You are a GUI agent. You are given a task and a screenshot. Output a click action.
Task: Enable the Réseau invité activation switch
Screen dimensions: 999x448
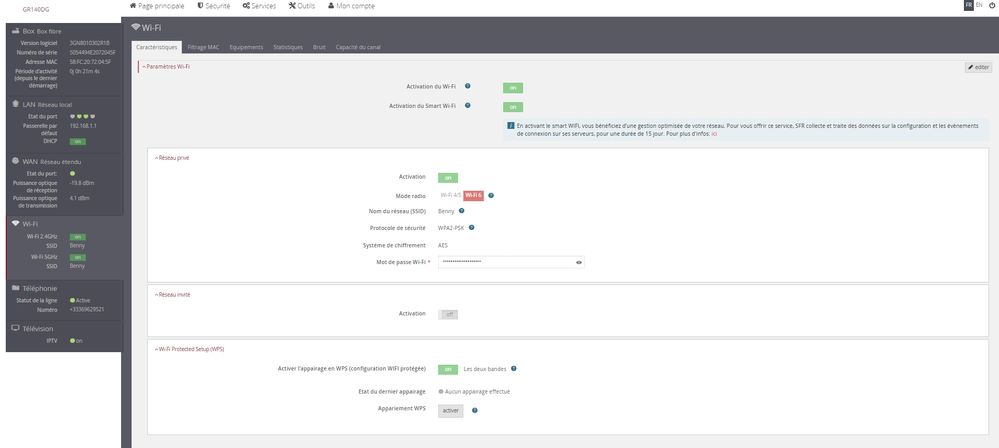click(x=449, y=314)
